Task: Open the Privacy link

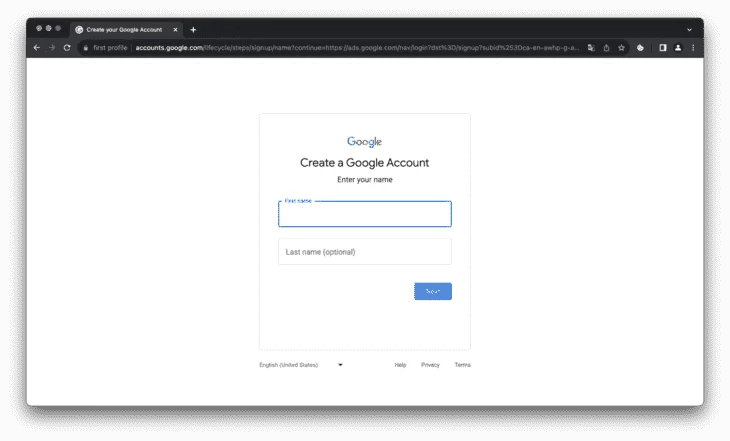Action: [x=430, y=365]
